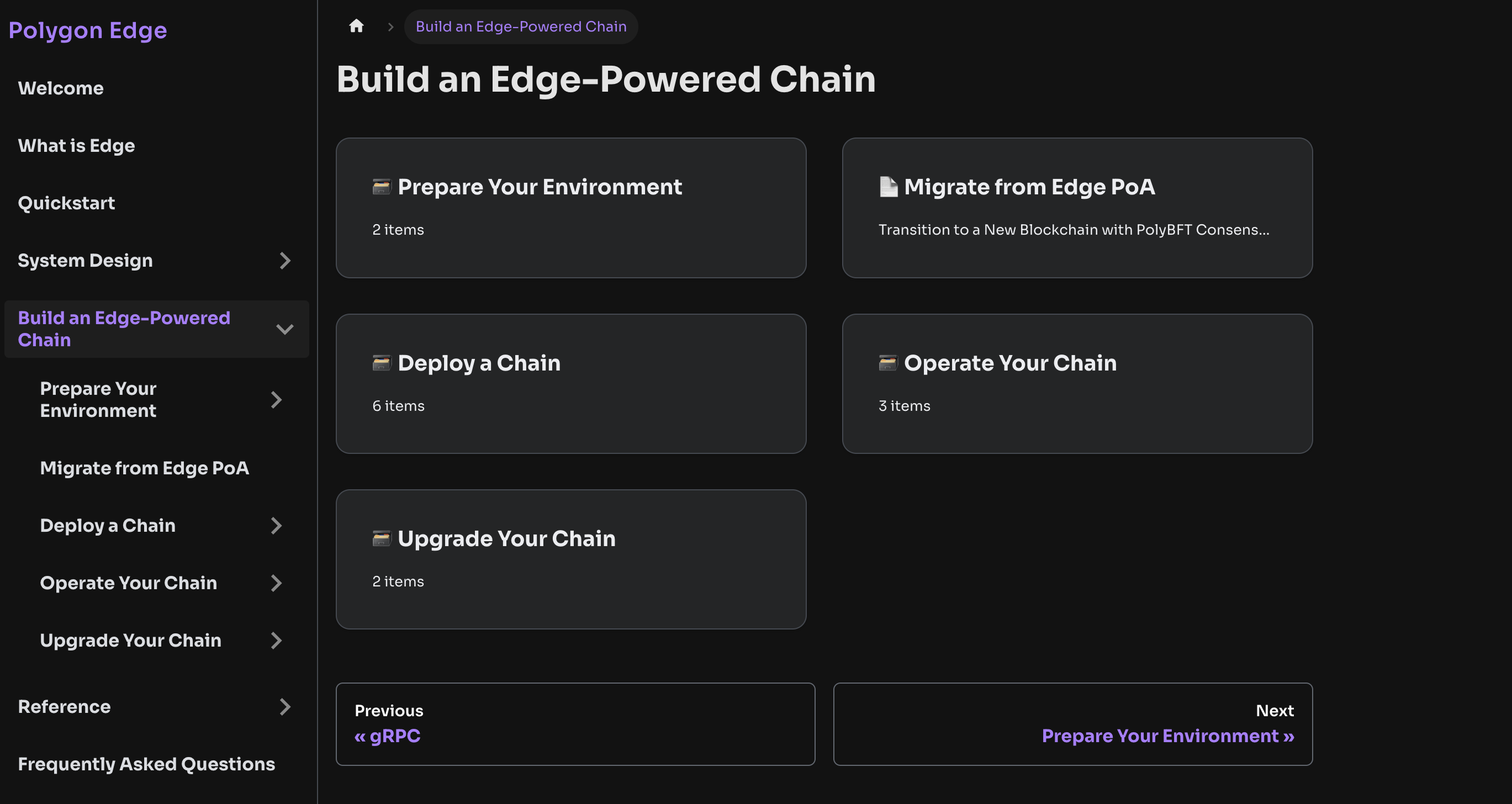1512x804 pixels.
Task: Expand the System Design section
Action: [x=286, y=261]
